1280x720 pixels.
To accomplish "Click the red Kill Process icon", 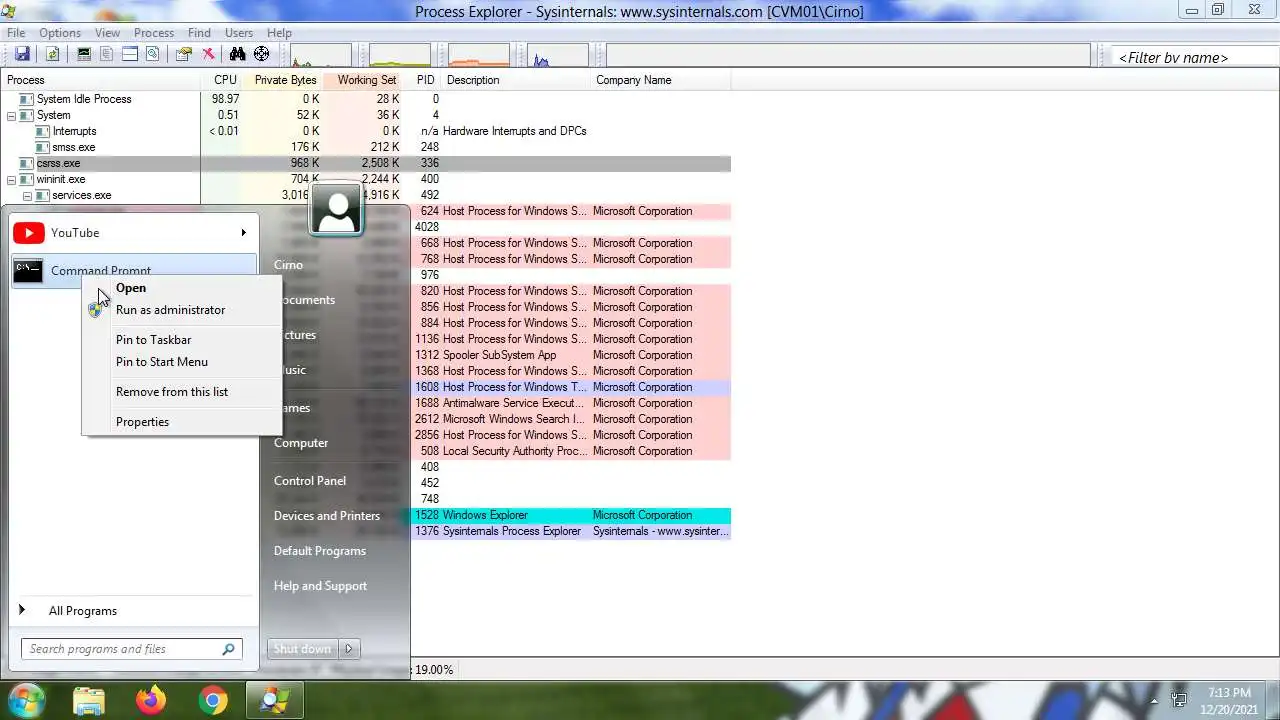I will pos(208,55).
